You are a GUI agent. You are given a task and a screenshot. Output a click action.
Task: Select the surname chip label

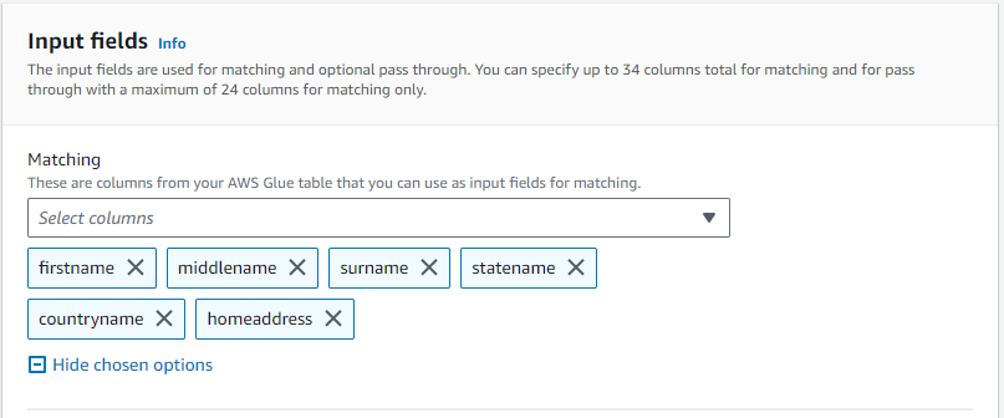(x=374, y=268)
